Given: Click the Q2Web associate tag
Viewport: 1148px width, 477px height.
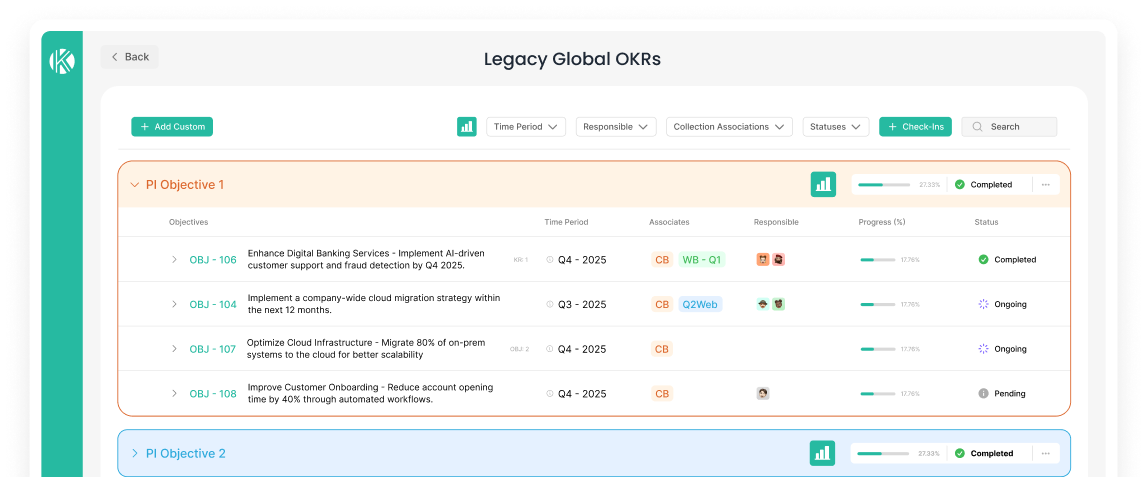Looking at the screenshot, I should pos(701,304).
